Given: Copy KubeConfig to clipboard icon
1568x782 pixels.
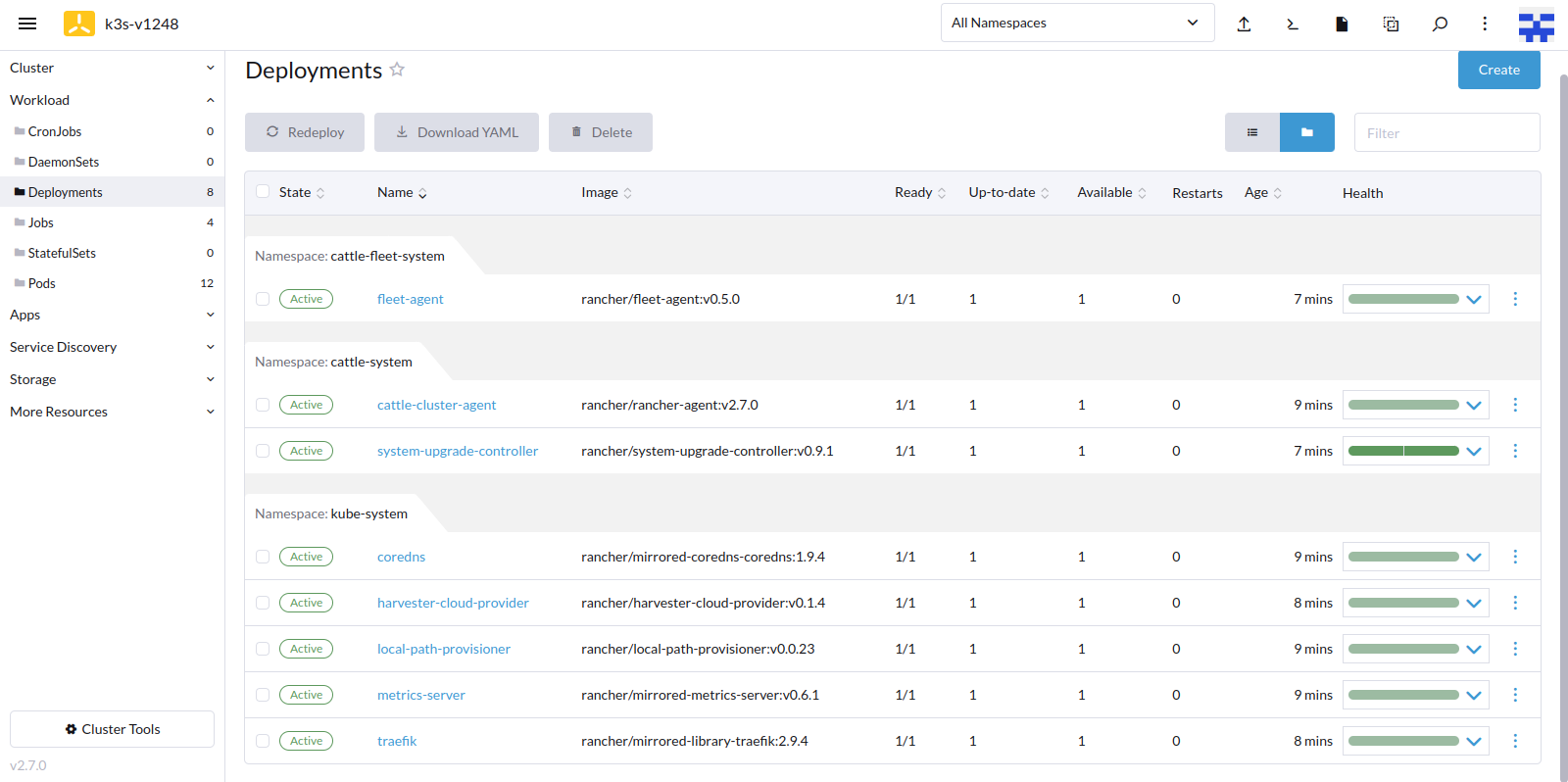Looking at the screenshot, I should point(1391,24).
